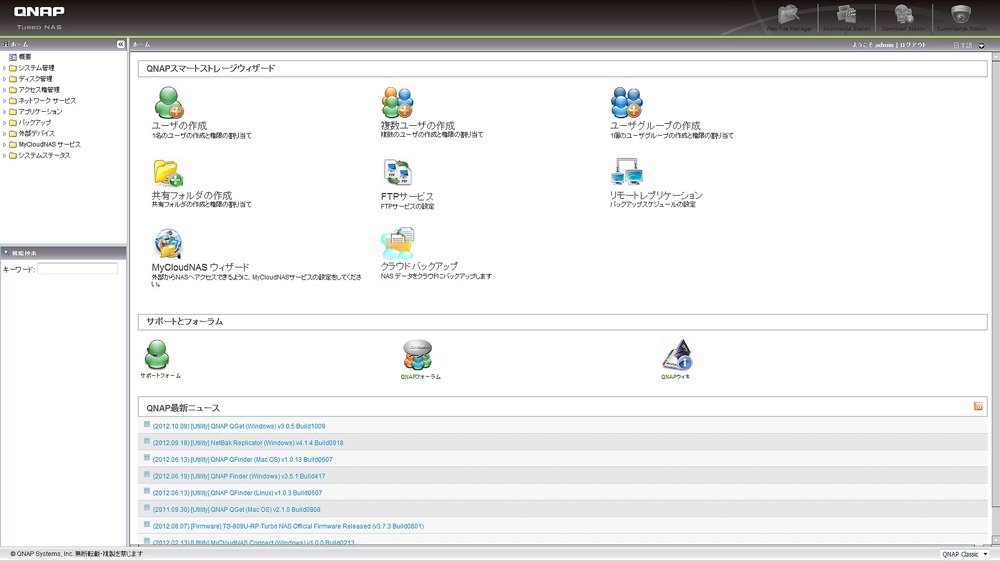Open Web File Manager from top bar
Image resolution: width=1000 pixels, height=561 pixels.
(x=789, y=16)
